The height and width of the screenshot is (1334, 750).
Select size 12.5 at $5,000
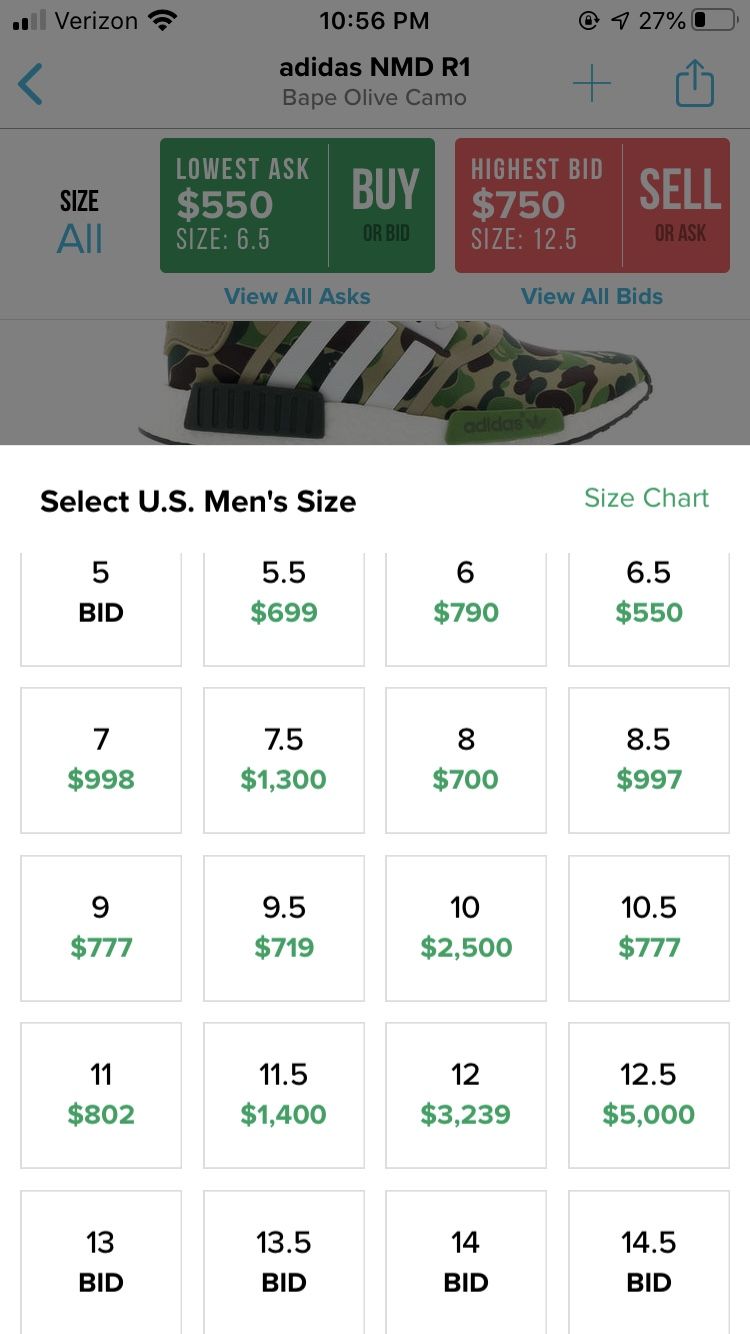[649, 1095]
